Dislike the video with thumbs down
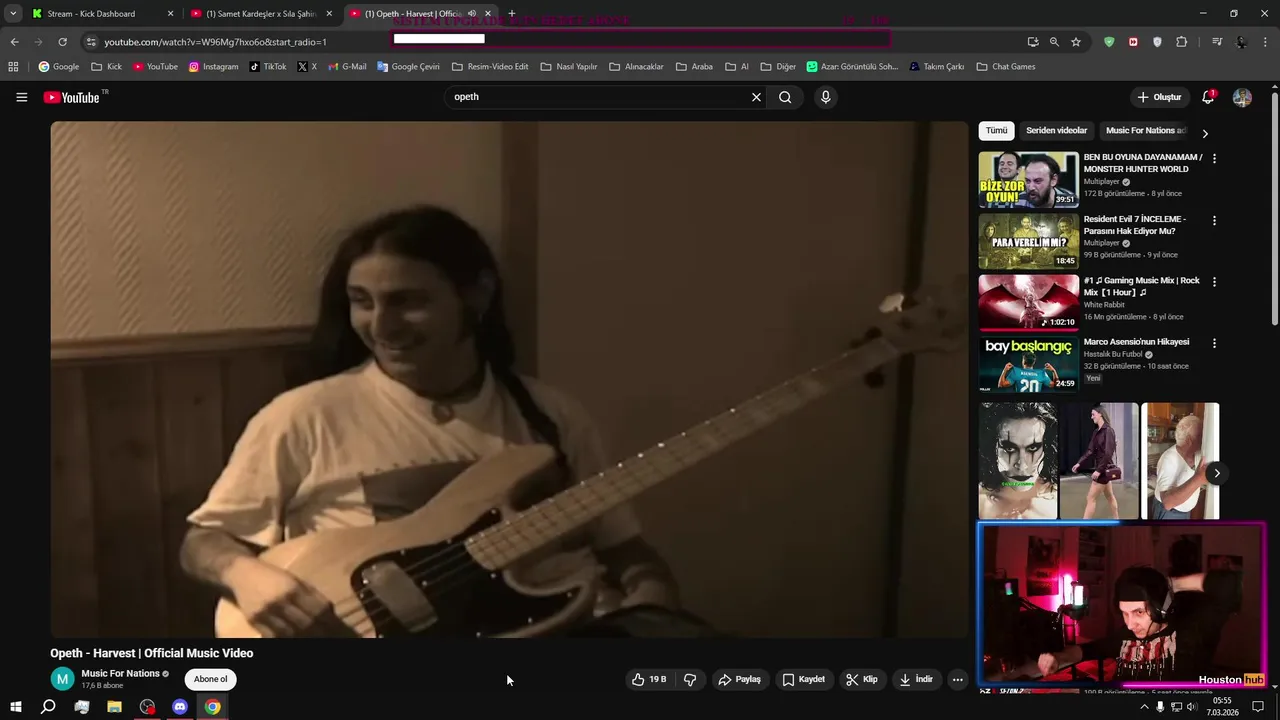1280x720 pixels. (x=690, y=679)
